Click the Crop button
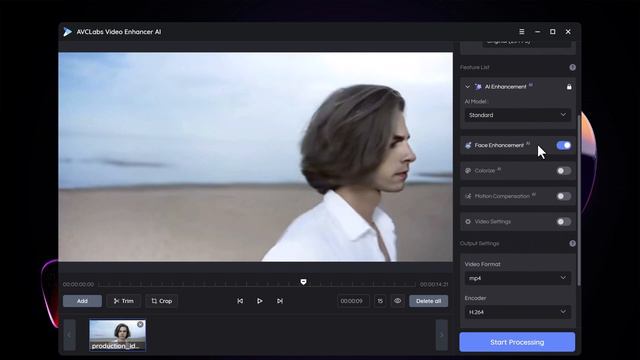 [162, 301]
